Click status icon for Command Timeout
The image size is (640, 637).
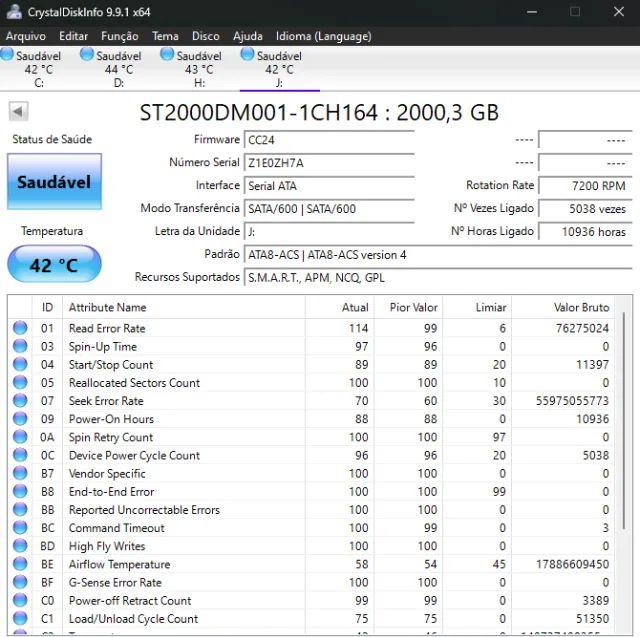click(x=20, y=528)
